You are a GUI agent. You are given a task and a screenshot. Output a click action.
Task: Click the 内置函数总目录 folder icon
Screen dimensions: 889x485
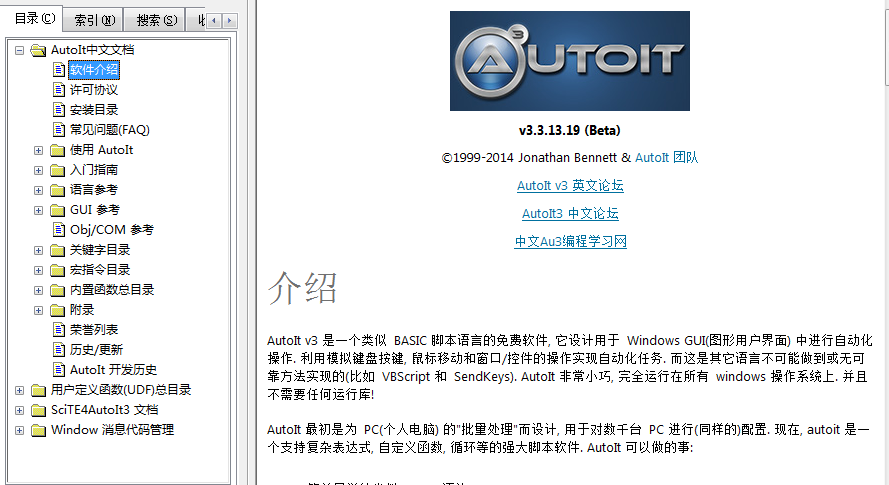[57, 290]
